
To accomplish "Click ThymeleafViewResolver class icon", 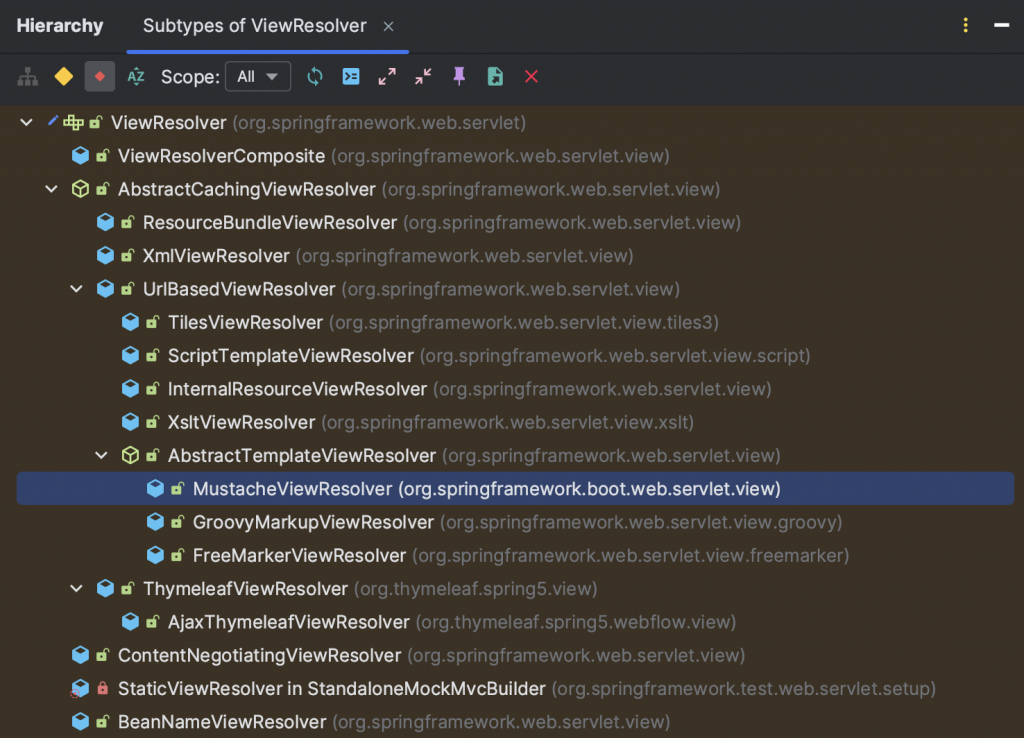I will pos(105,588).
